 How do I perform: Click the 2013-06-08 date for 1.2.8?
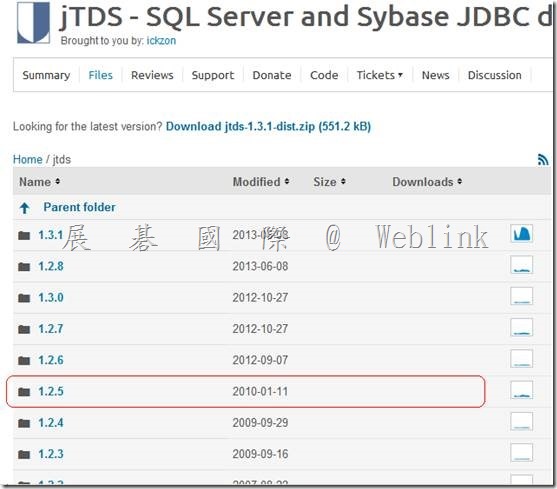click(260, 266)
